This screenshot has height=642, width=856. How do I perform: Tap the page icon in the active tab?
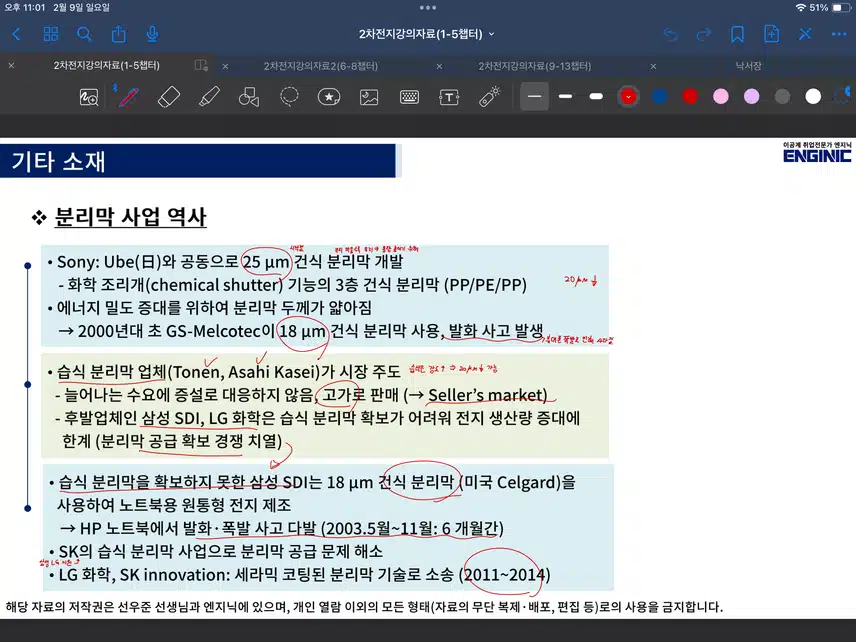pyautogui.click(x=201, y=66)
